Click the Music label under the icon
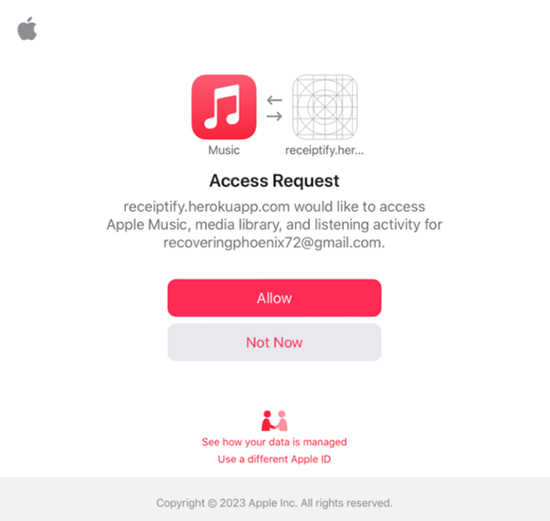The height and width of the screenshot is (521, 550). (x=224, y=150)
